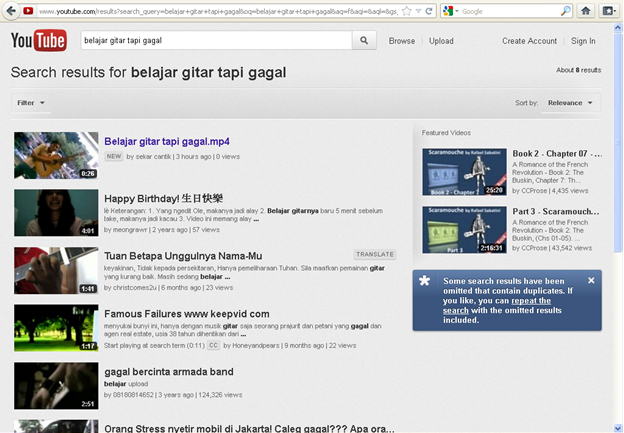Screen dimensions: 624x433
Task: Click the browser address bar URL
Action: click(218, 12)
